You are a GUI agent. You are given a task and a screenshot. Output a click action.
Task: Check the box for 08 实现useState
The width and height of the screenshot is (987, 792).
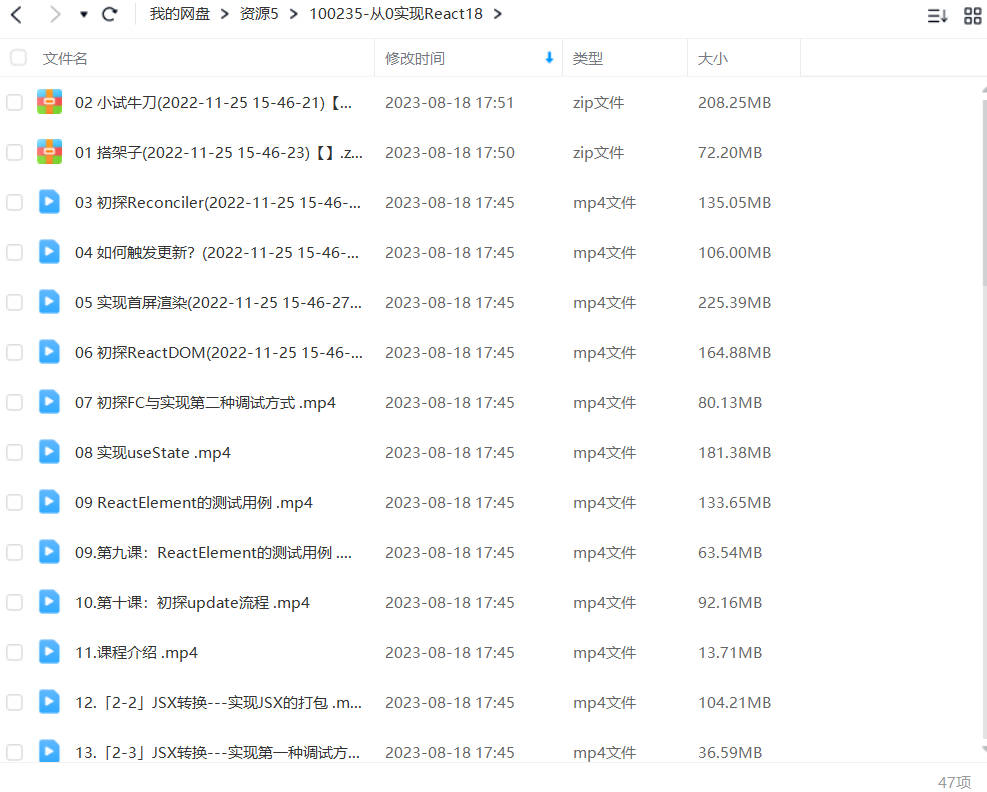click(x=14, y=452)
